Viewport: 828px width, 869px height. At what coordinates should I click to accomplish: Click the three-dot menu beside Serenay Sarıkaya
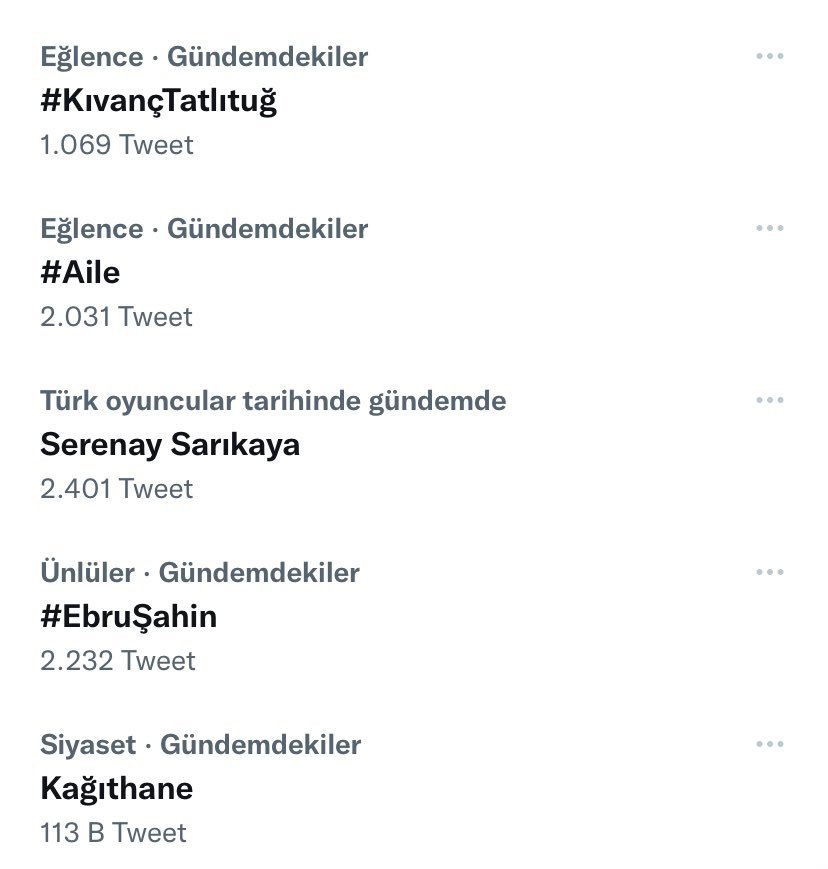[769, 401]
